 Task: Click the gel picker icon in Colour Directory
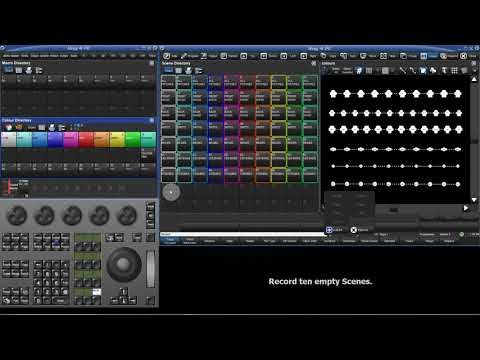pos(19,127)
